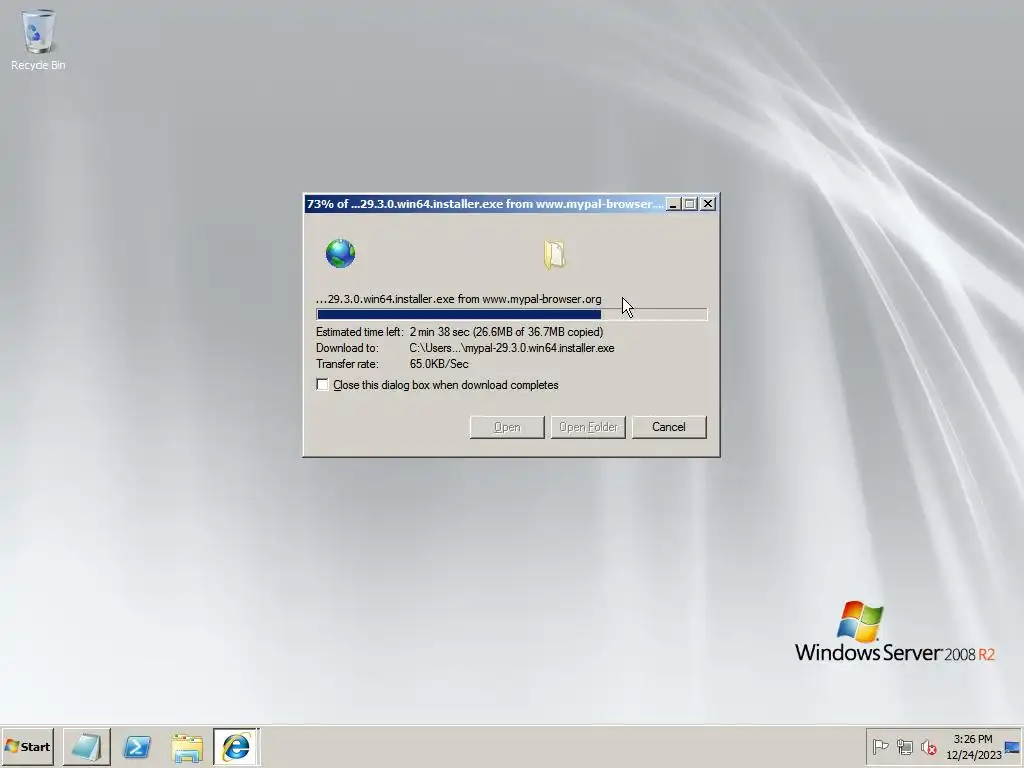Switch to Internet Explorer taskbar button
The width and height of the screenshot is (1024, 768).
(236, 746)
